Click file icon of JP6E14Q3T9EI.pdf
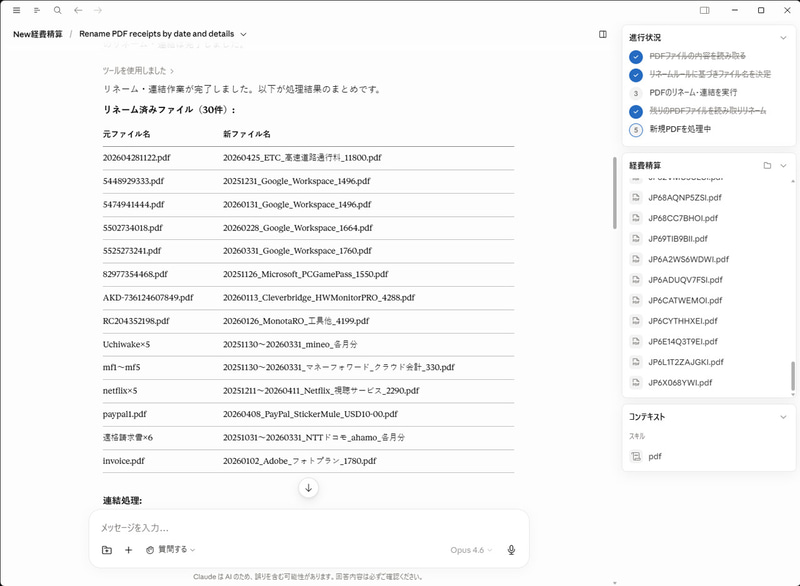The image size is (800, 586). 636,341
